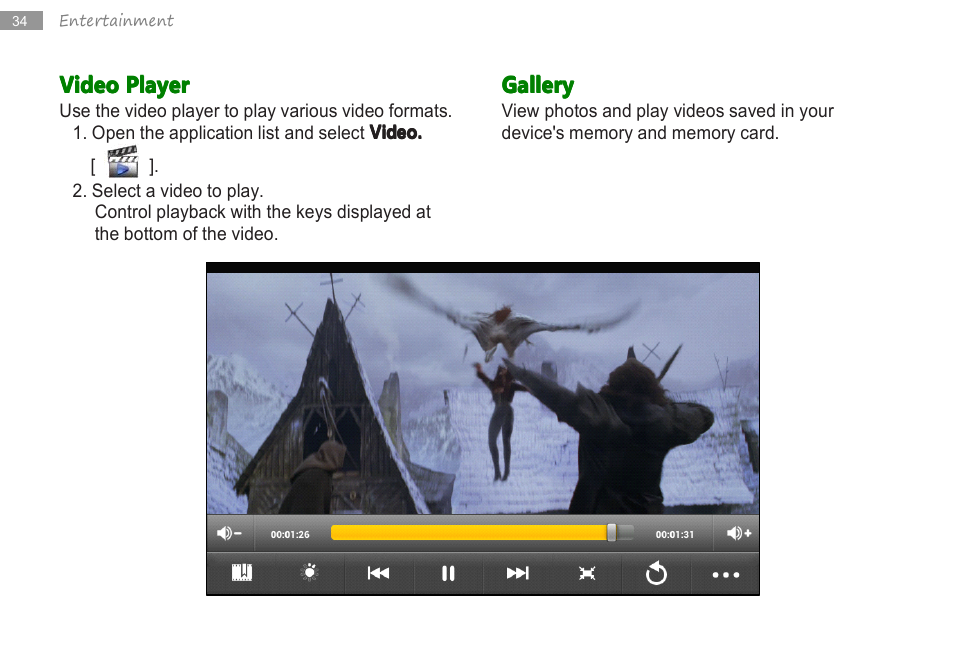Toggle the screen size fit icon
954x663 pixels.
pyautogui.click(x=587, y=573)
